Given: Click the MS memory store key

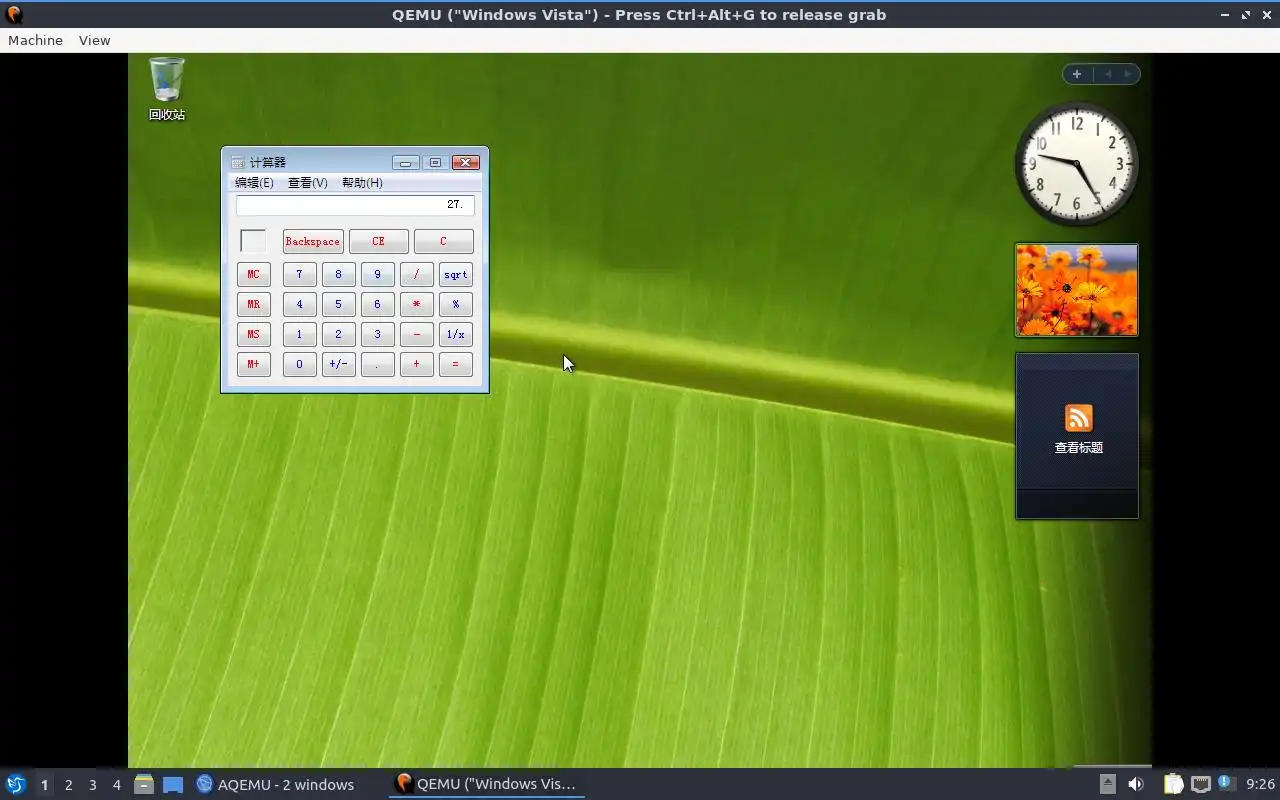Looking at the screenshot, I should click(254, 334).
